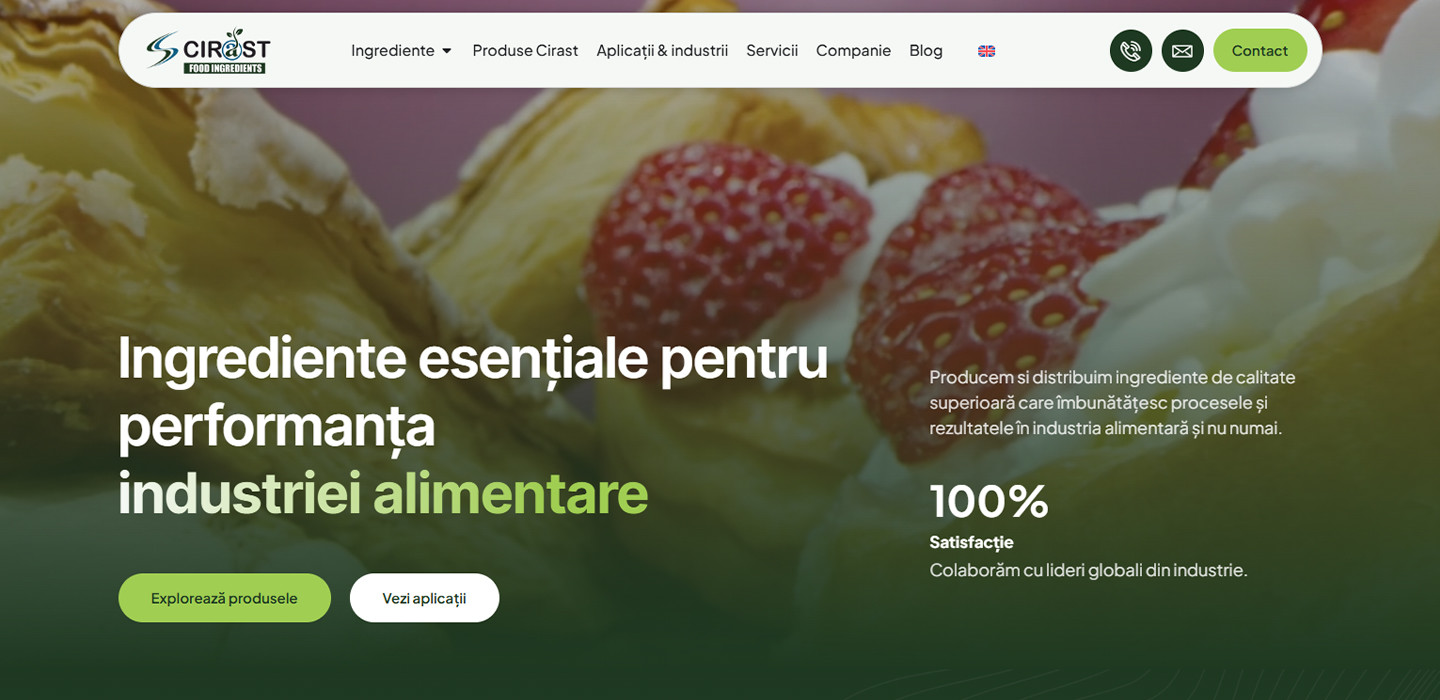Click the headline 'Ingrediente esențiale pentru'
This screenshot has width=1440, height=700.
473,357
